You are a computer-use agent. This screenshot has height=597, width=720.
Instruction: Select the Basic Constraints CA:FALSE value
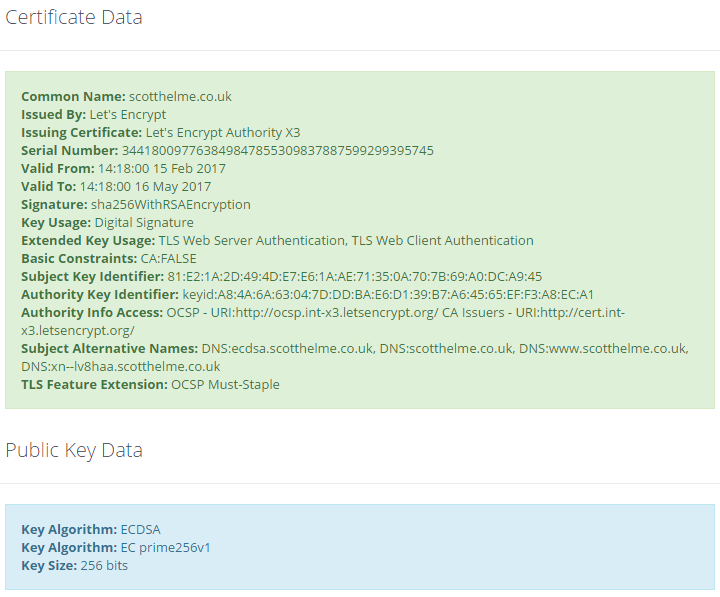(x=168, y=259)
